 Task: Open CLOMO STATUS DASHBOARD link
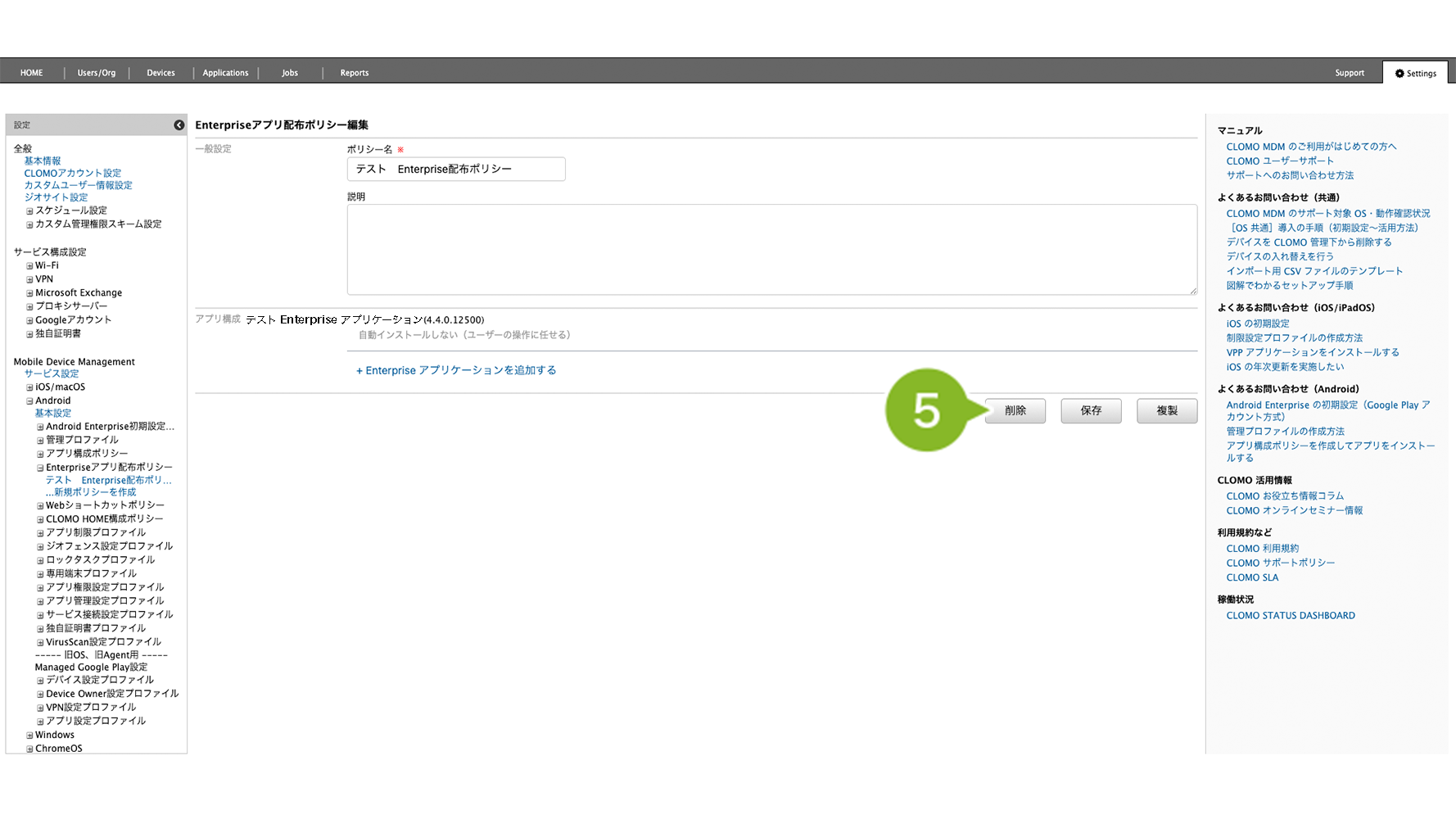point(1290,616)
